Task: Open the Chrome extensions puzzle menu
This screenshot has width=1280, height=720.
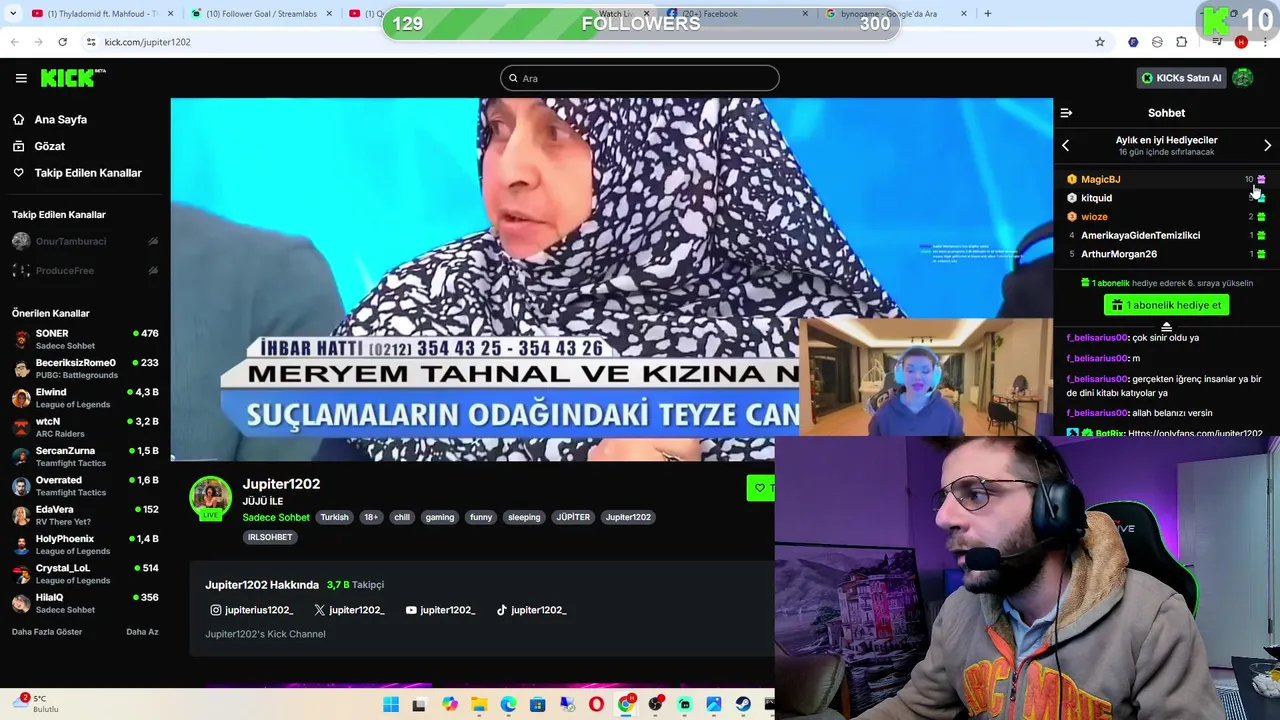Action: (1181, 42)
